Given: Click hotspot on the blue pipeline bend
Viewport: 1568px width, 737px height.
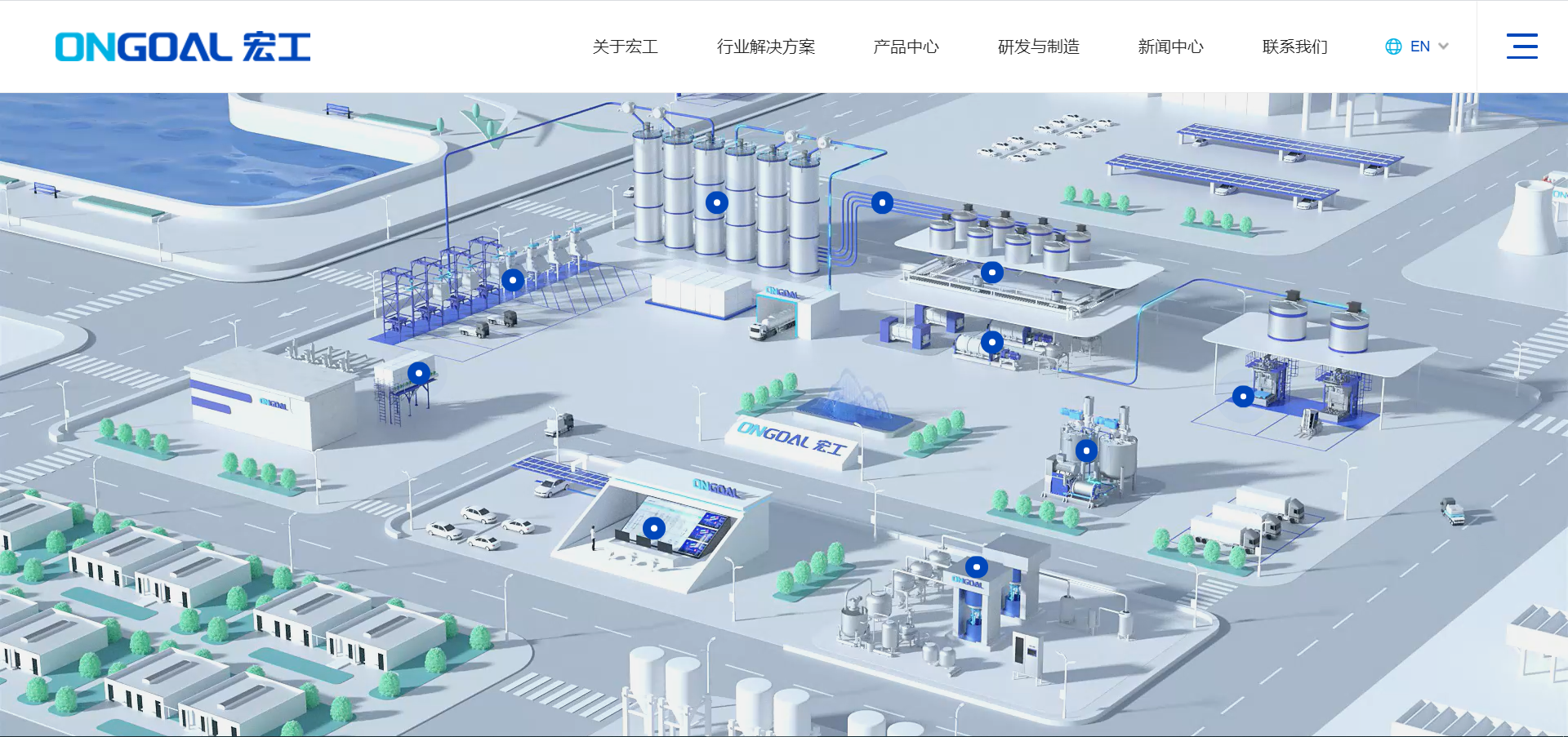Looking at the screenshot, I should coord(882,202).
